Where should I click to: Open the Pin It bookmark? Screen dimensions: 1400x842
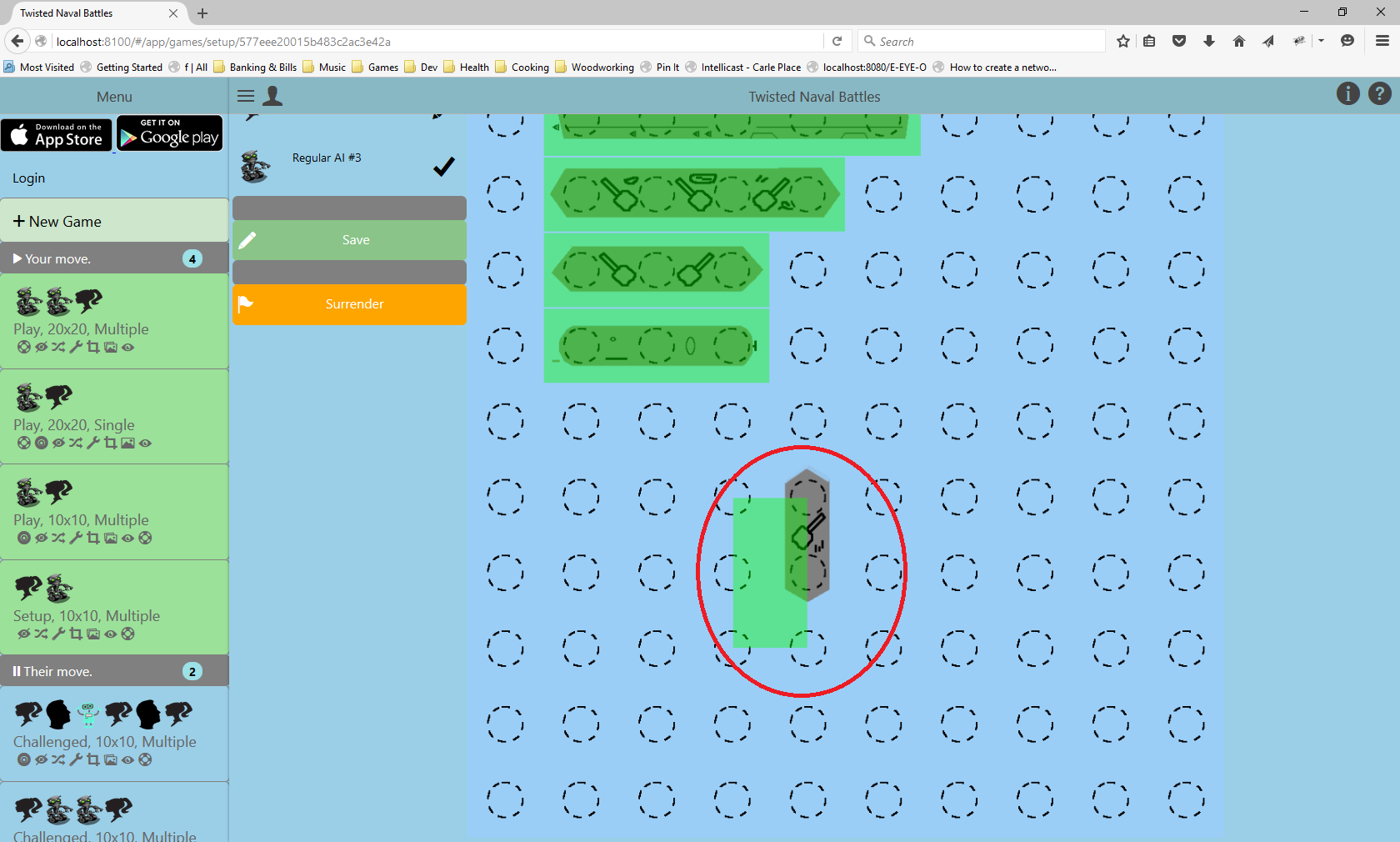point(660,68)
